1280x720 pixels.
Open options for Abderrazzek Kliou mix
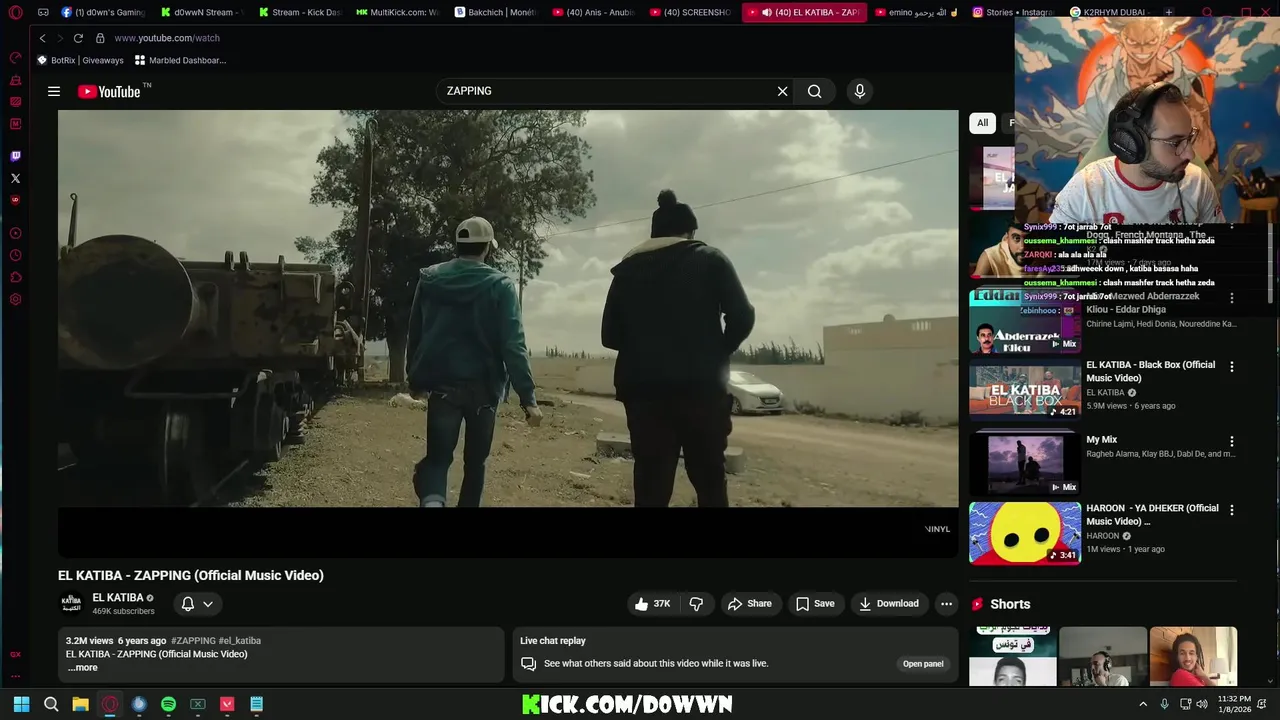click(1231, 298)
